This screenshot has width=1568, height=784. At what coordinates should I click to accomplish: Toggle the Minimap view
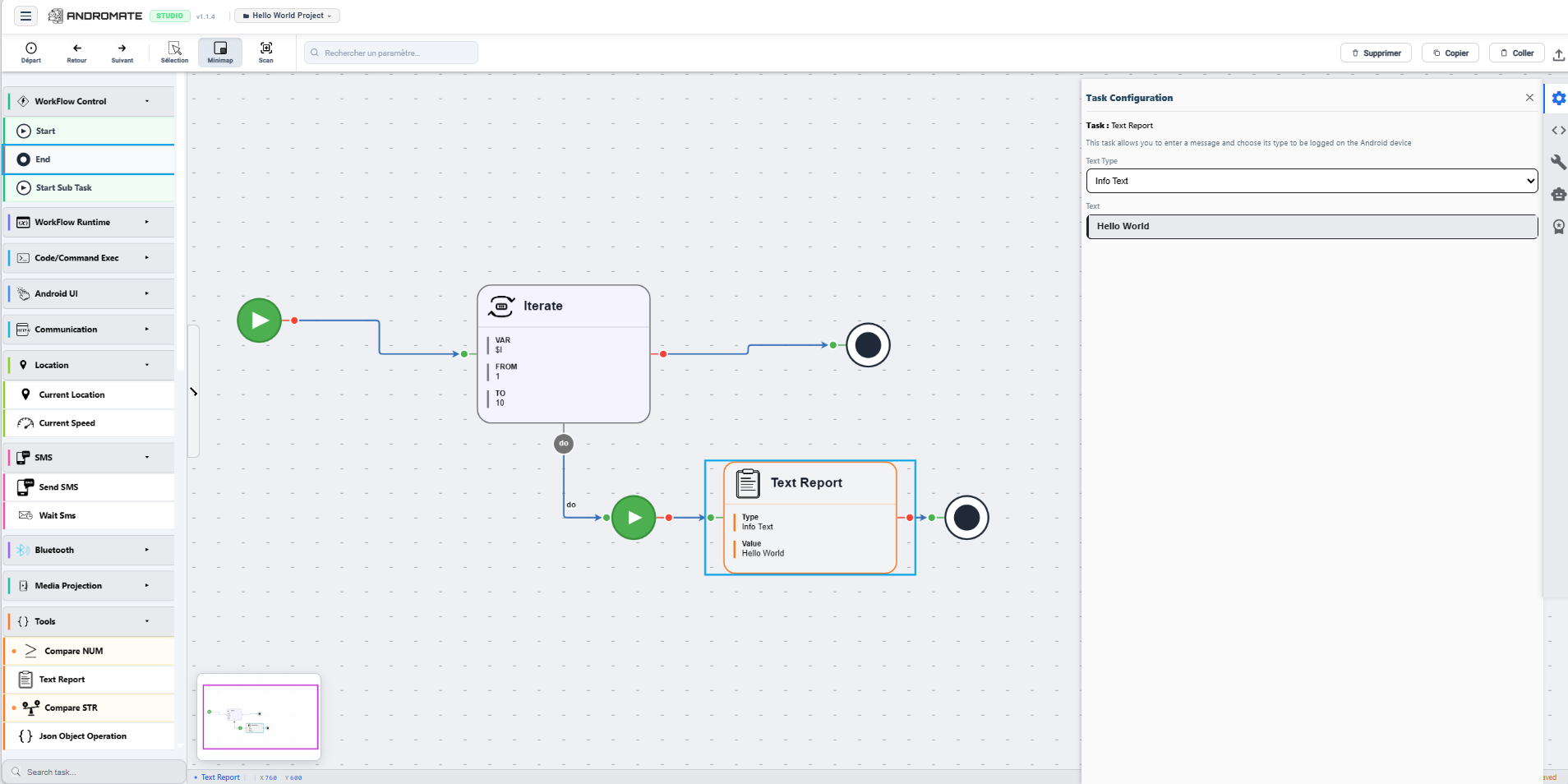(x=220, y=53)
